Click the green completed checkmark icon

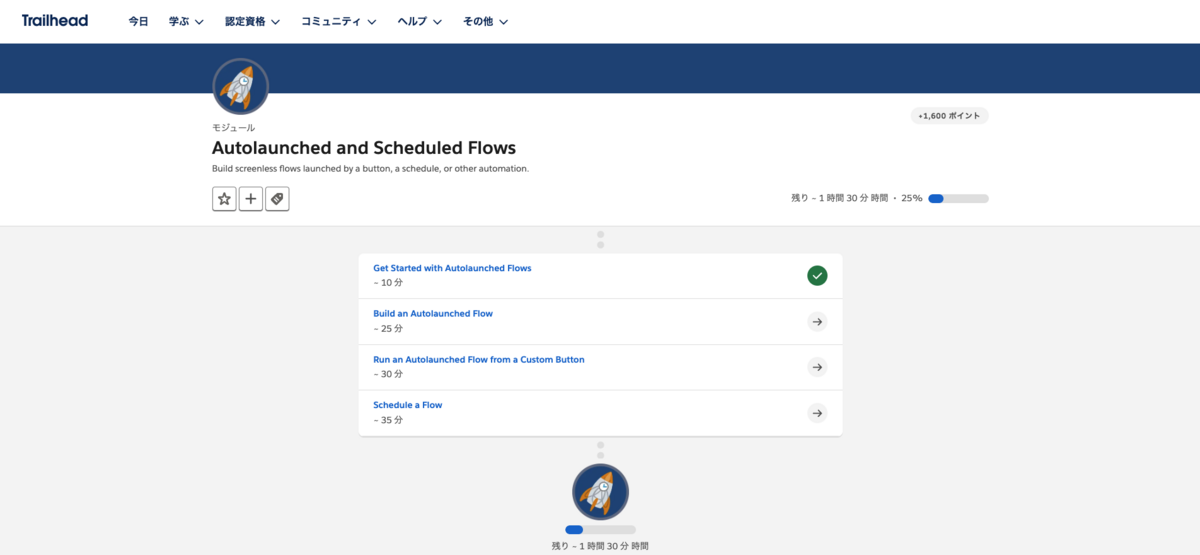click(x=817, y=275)
